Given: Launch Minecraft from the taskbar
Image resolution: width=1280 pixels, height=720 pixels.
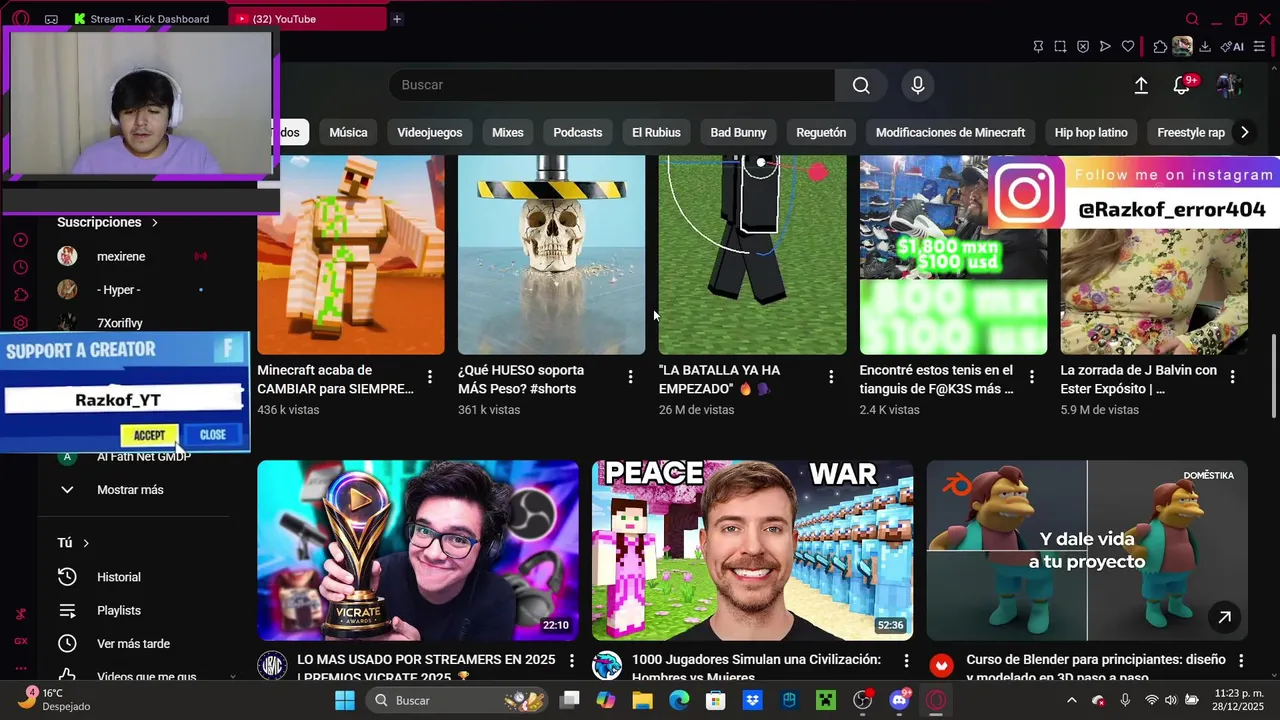Looking at the screenshot, I should (826, 700).
